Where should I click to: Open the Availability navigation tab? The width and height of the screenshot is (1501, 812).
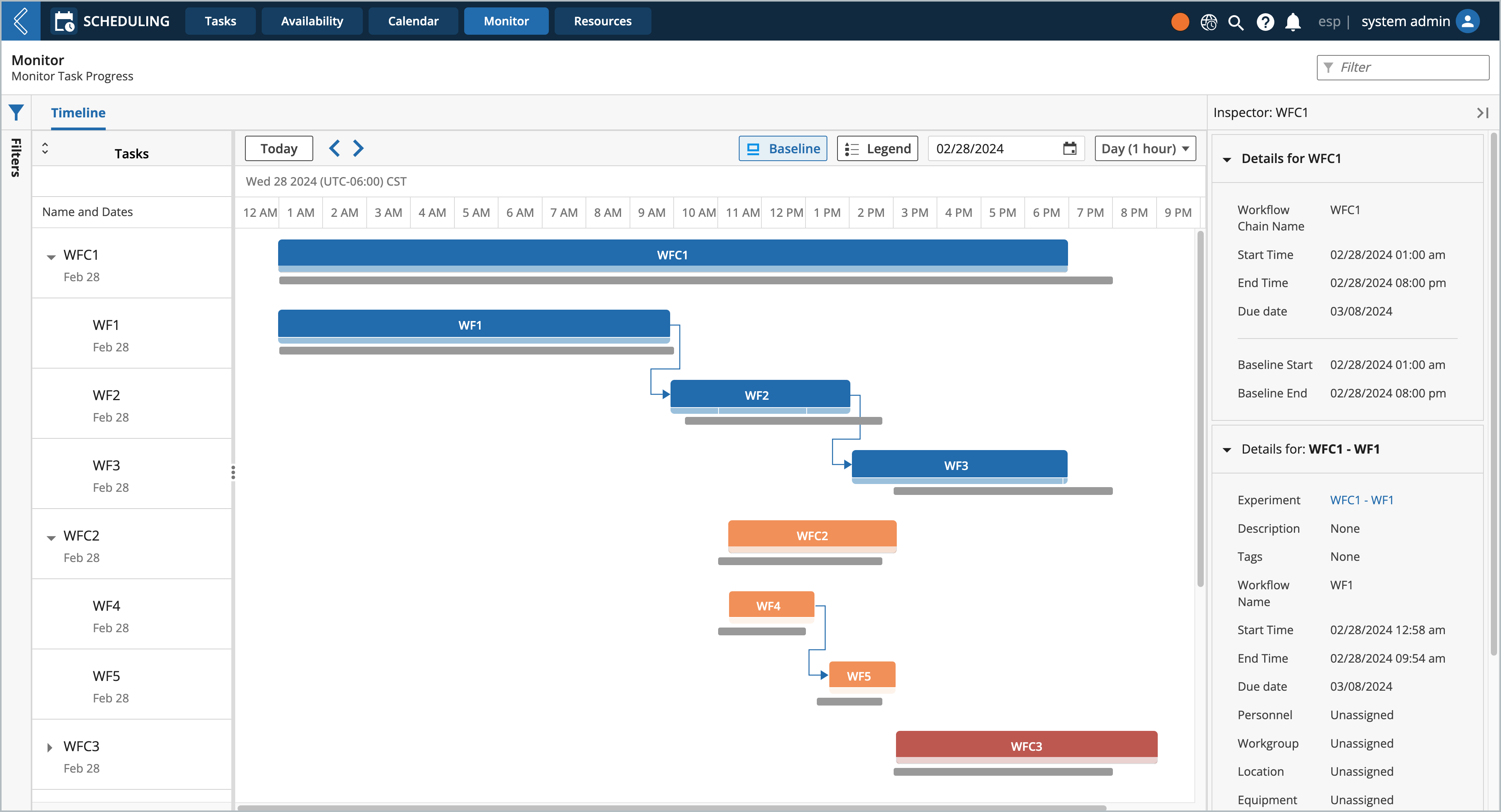(x=312, y=21)
